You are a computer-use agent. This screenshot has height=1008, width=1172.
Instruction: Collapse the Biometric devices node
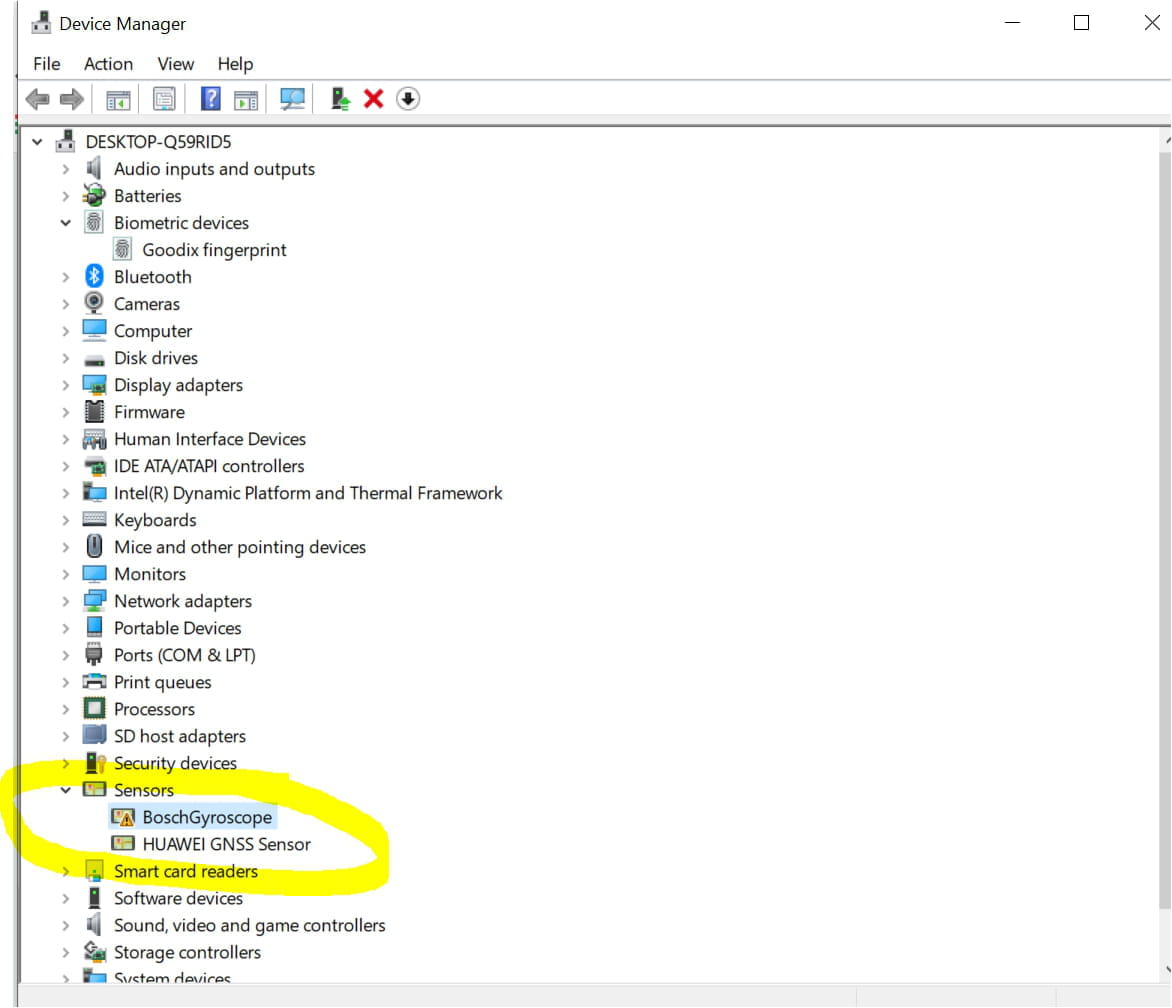(66, 223)
